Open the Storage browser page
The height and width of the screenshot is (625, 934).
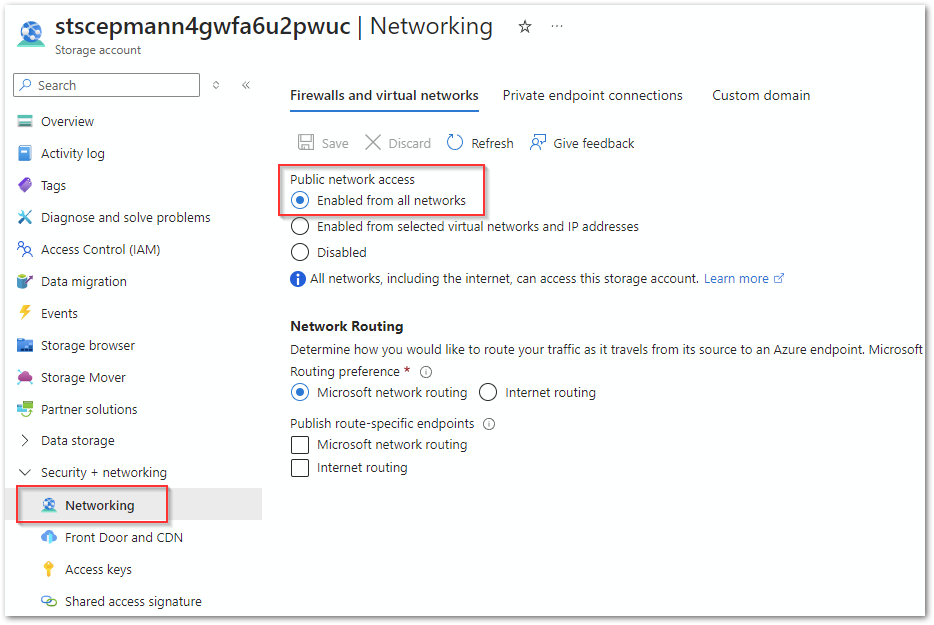[87, 345]
